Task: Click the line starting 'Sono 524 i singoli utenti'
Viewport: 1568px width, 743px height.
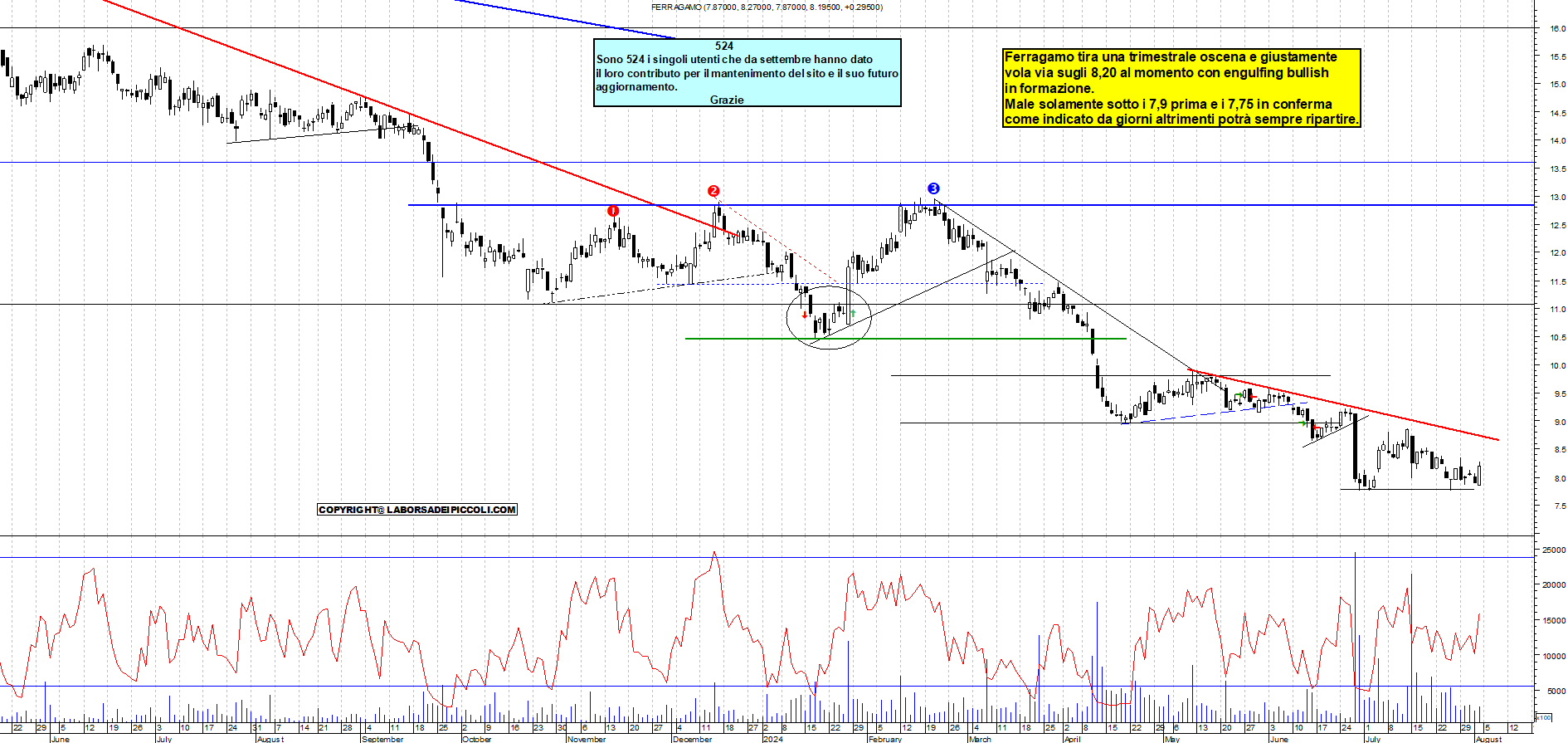Action: point(734,60)
